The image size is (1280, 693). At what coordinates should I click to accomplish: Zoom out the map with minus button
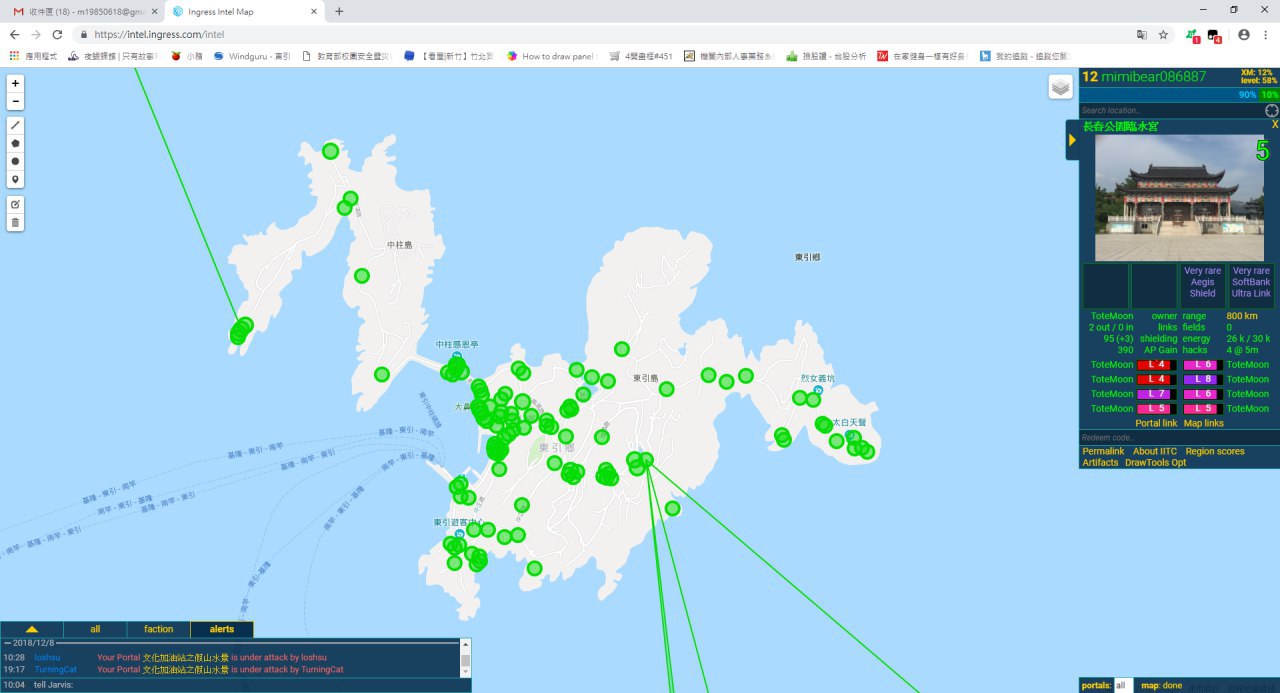[x=15, y=102]
